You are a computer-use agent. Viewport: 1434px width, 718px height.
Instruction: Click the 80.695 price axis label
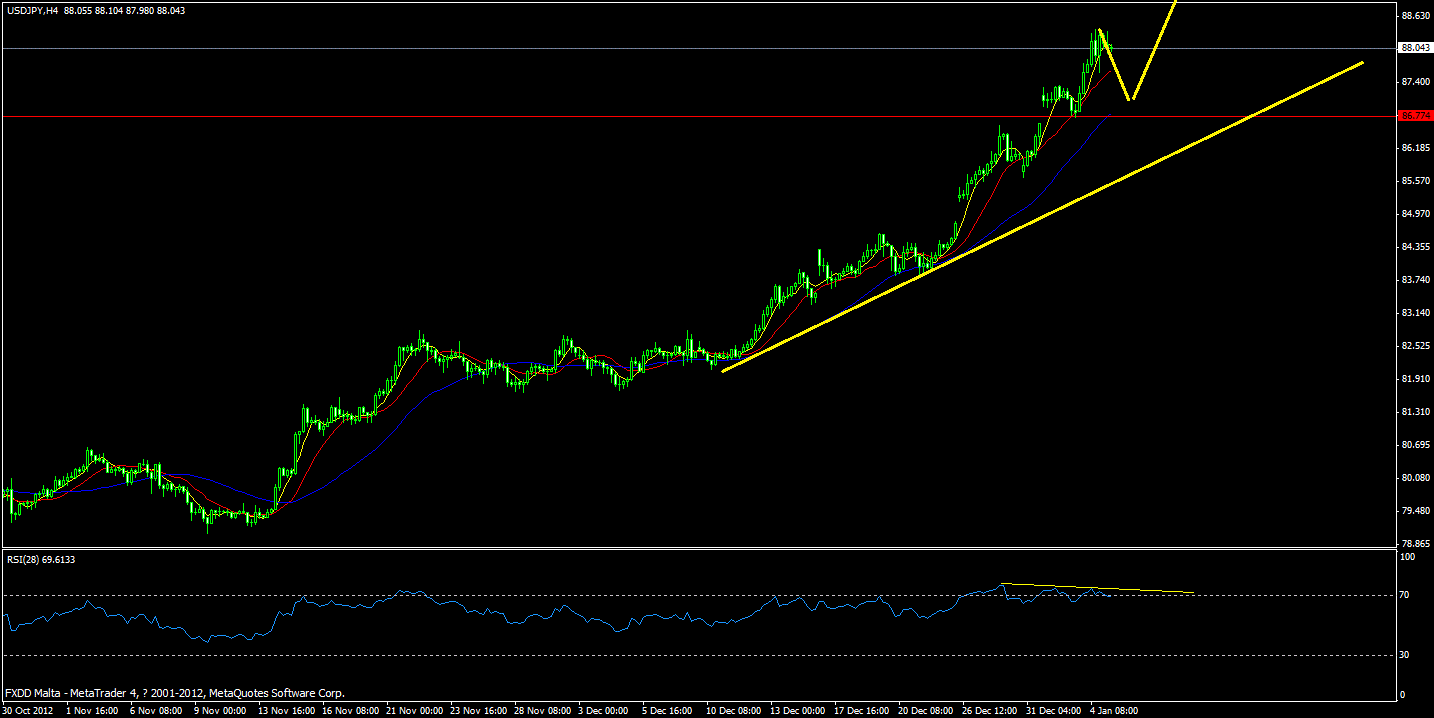tap(1414, 444)
